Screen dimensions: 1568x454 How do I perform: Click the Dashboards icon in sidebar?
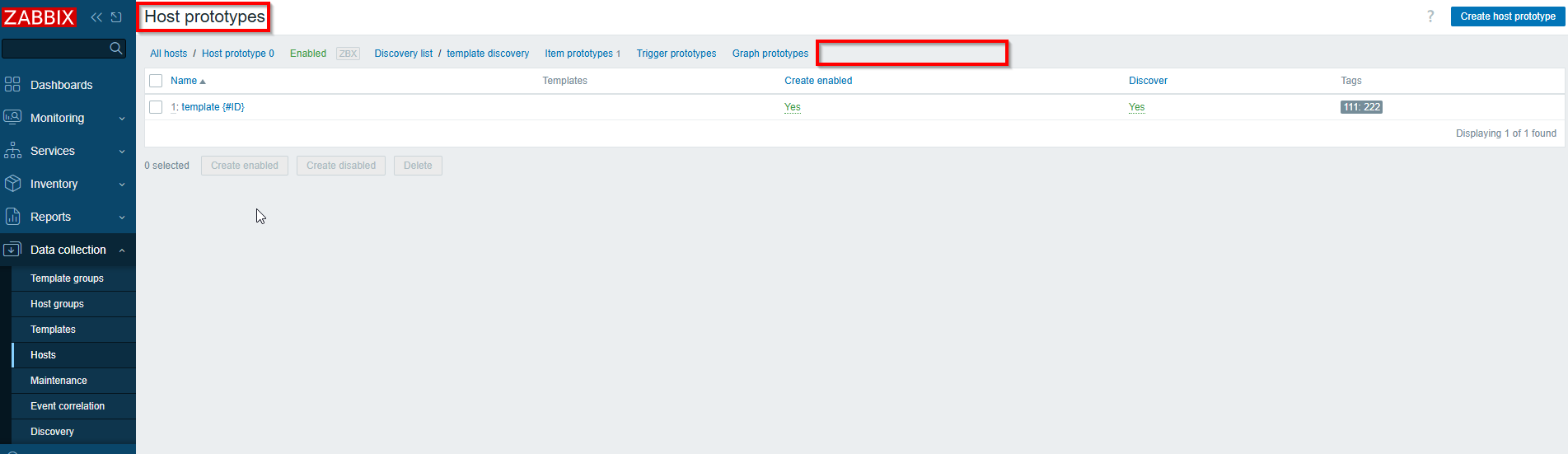12,84
